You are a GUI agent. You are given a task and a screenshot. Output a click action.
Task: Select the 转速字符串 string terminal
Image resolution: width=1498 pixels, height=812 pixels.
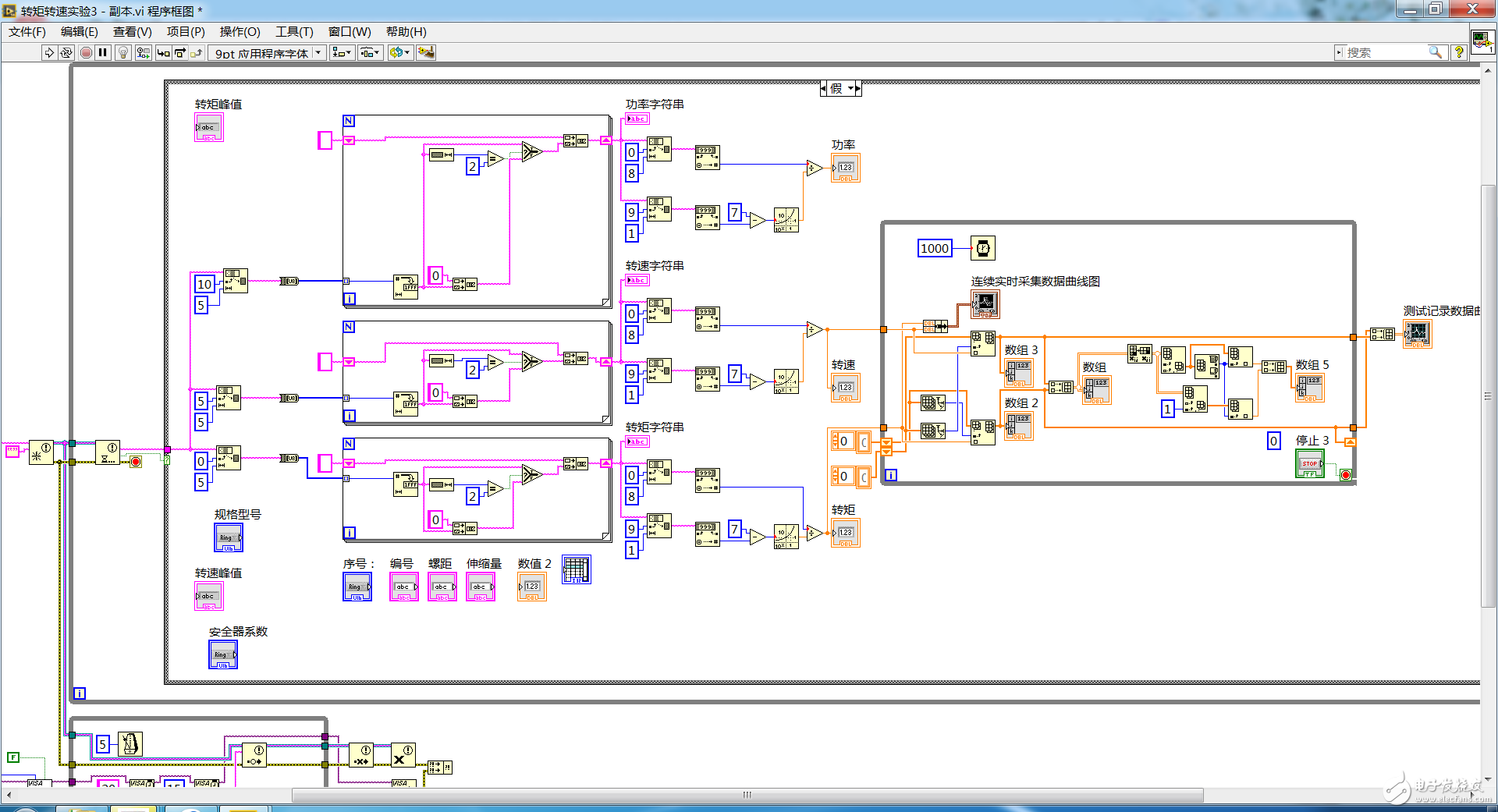637,281
